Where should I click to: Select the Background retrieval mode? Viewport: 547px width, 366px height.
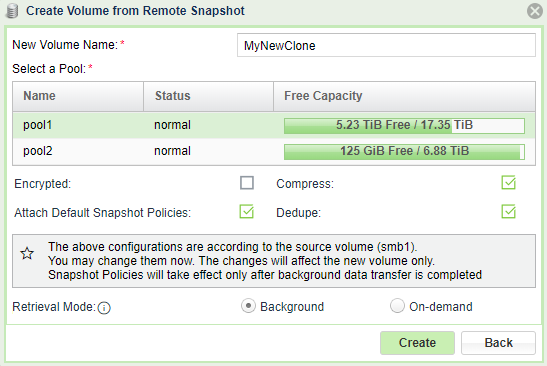coord(248,306)
